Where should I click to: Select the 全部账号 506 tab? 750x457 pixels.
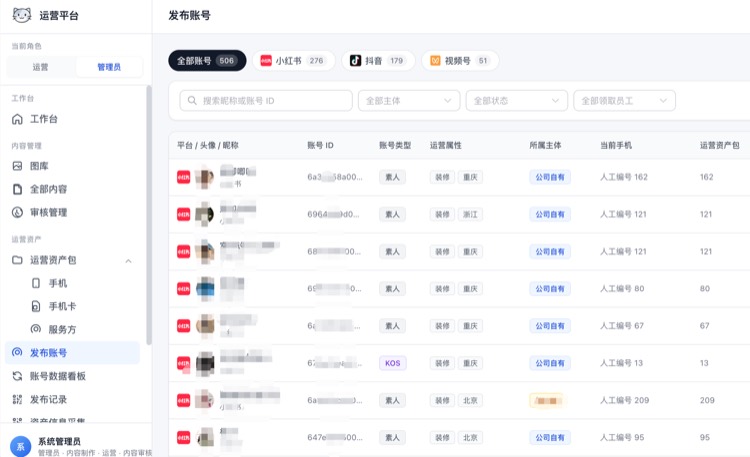click(207, 61)
